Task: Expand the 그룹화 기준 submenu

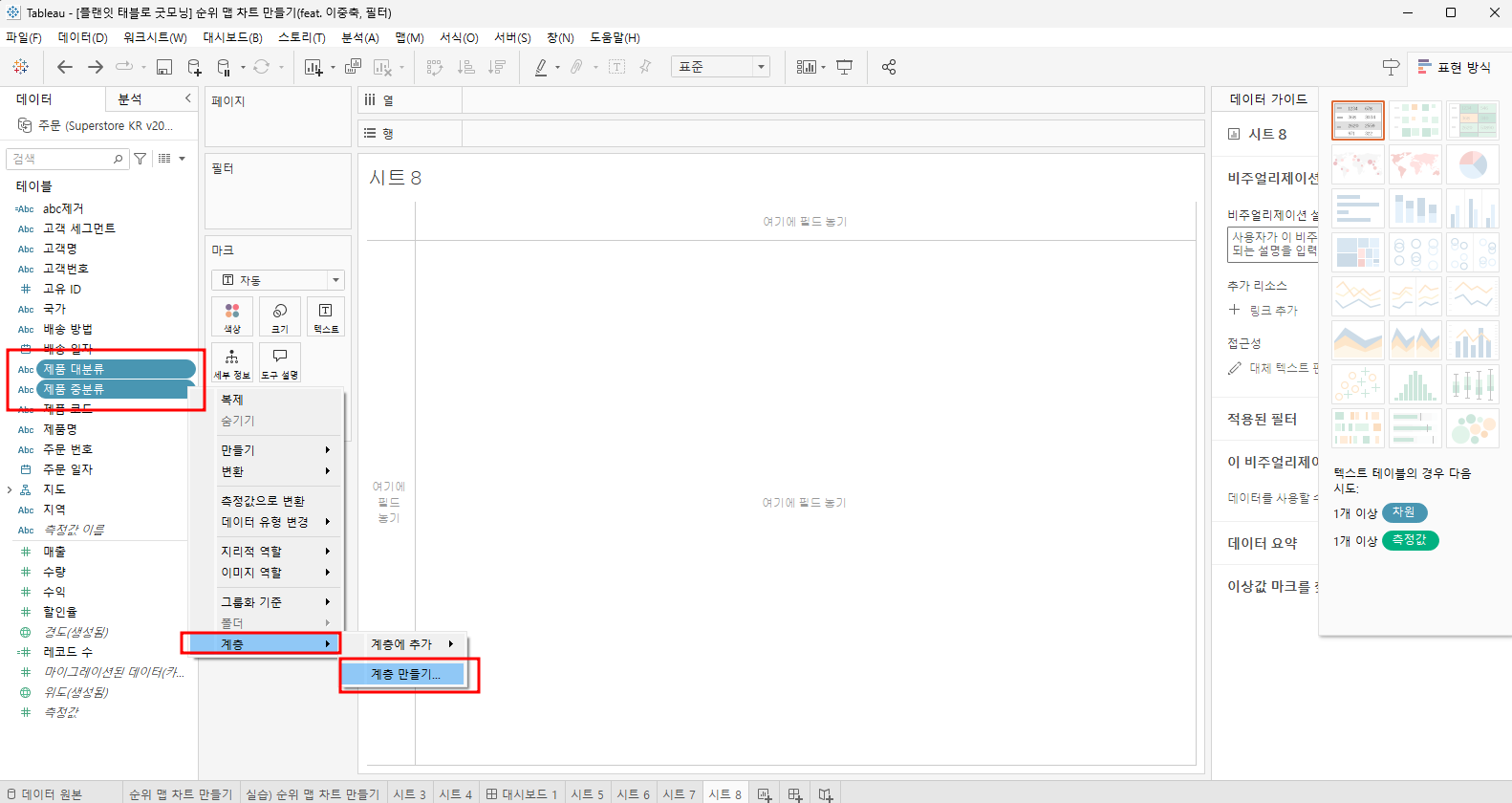Action: click(275, 602)
